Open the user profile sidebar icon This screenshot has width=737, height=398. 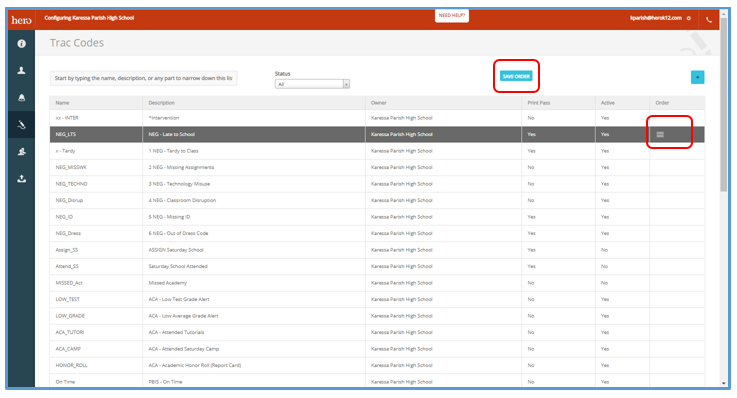click(22, 70)
